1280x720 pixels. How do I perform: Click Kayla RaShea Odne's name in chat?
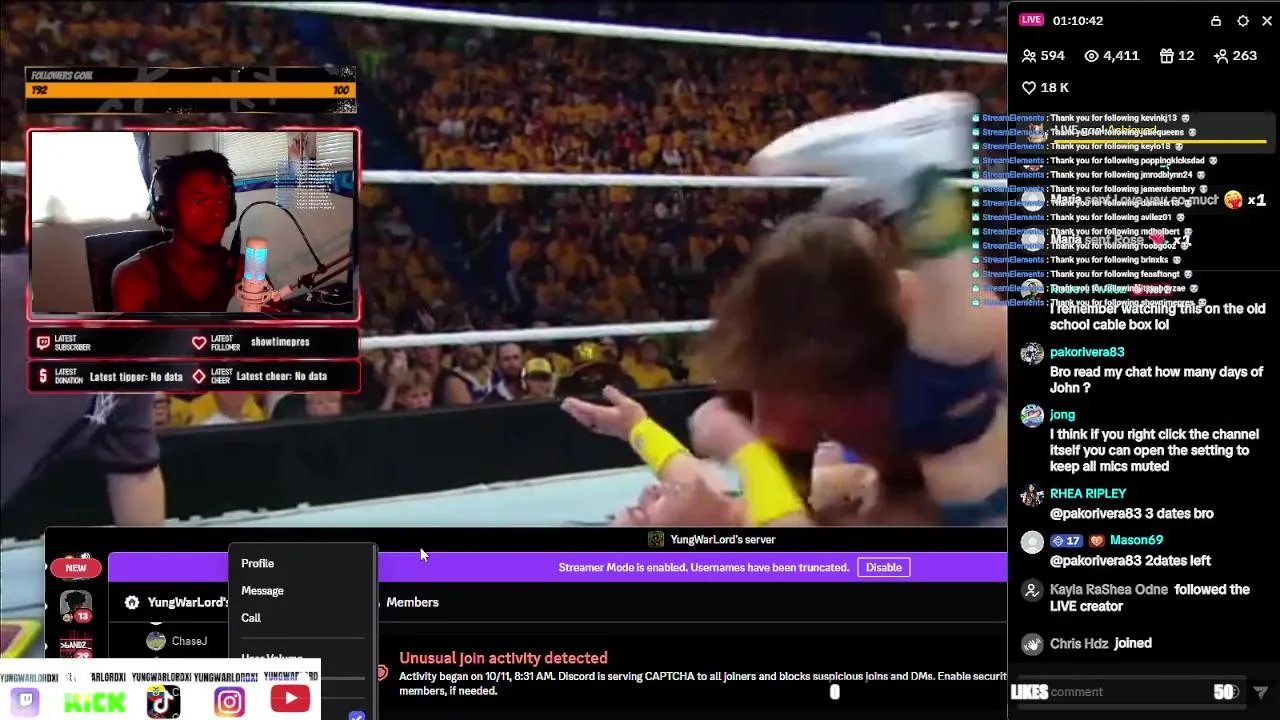click(x=1110, y=590)
